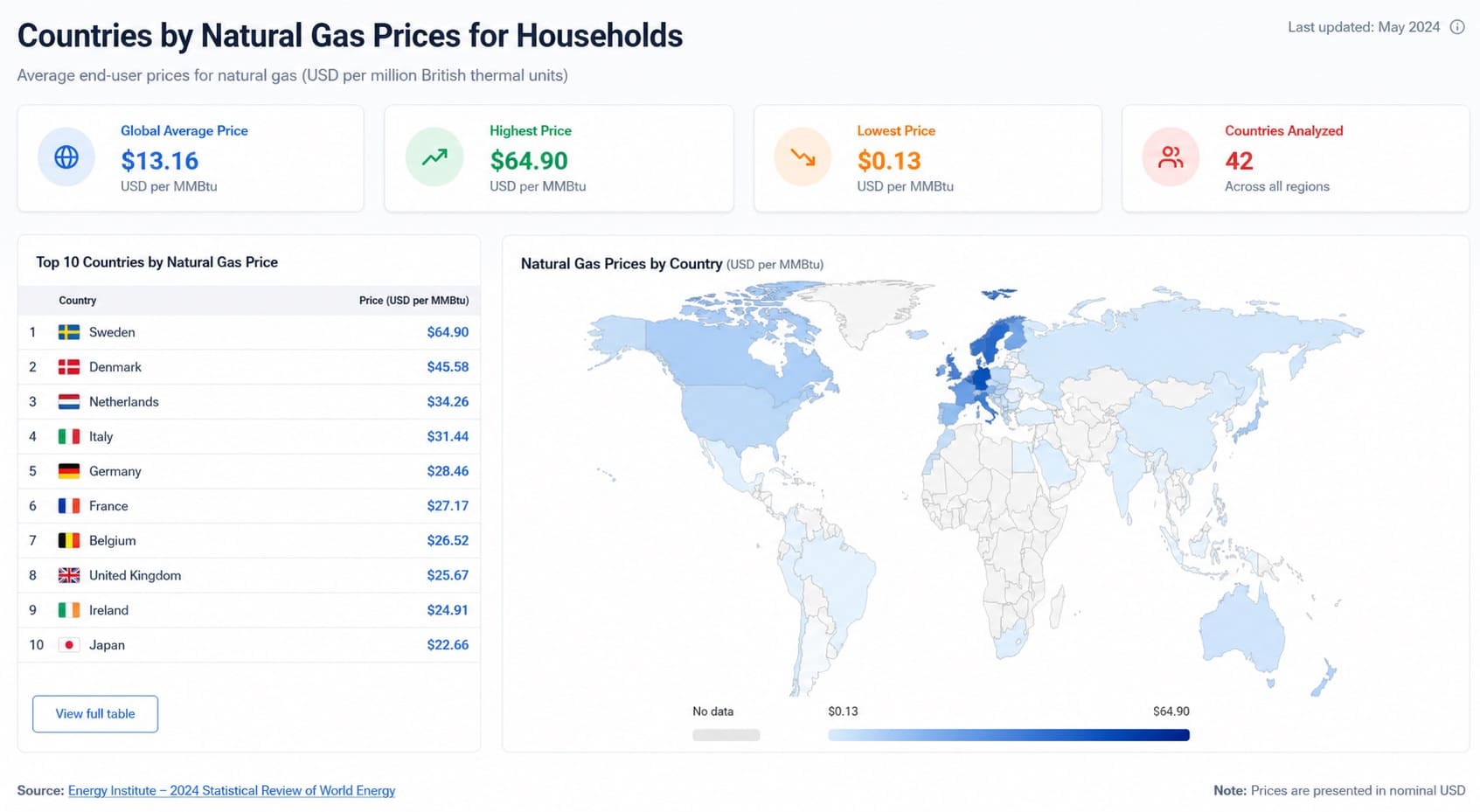Click the people icon in Countries Analyzed card
The height and width of the screenshot is (812, 1480).
pyautogui.click(x=1171, y=157)
